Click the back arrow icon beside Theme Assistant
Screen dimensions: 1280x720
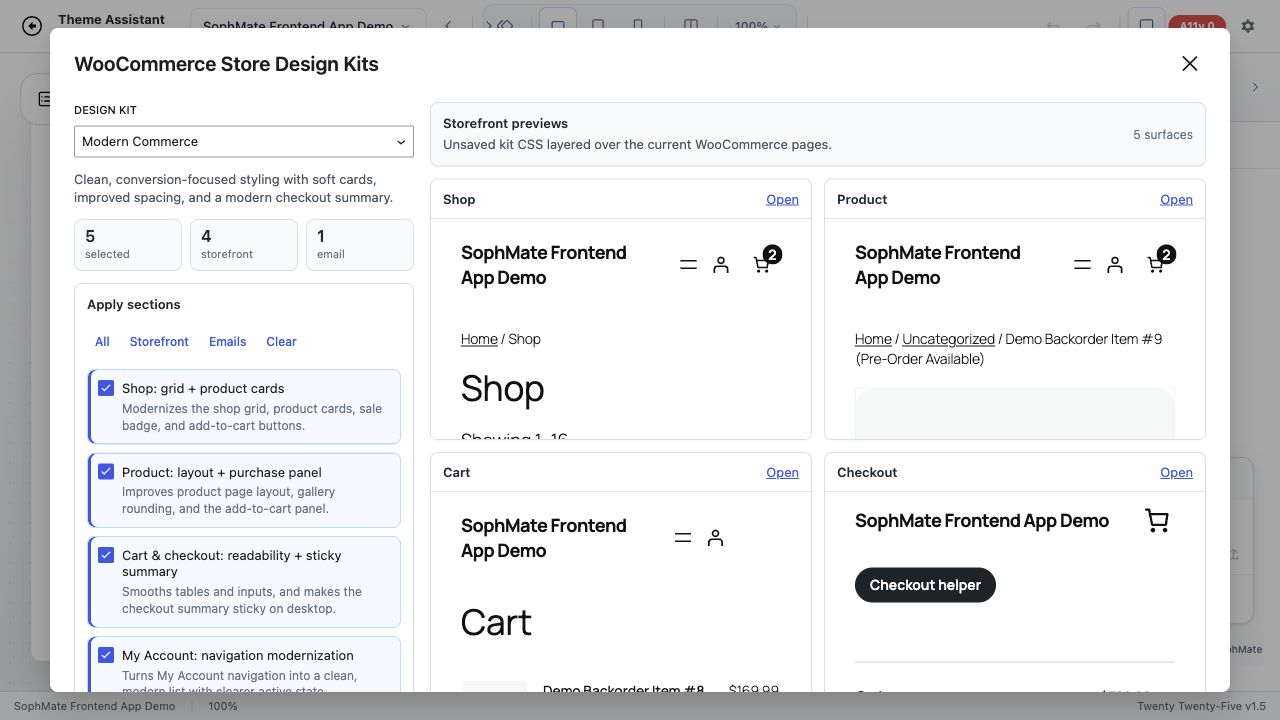point(32,26)
